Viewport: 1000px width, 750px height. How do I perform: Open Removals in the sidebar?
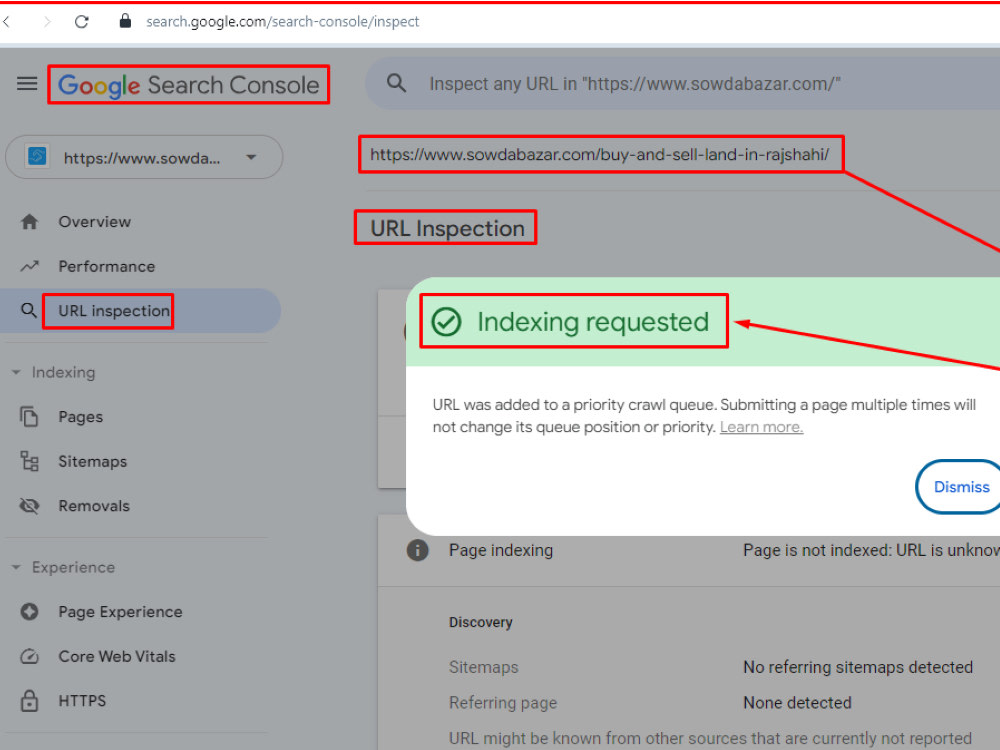(x=94, y=506)
